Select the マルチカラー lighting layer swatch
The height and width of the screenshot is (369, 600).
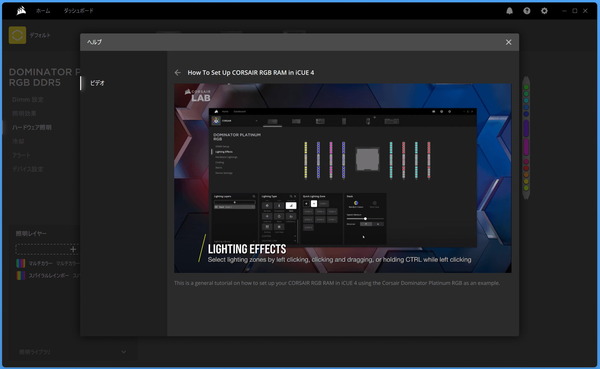pyautogui.click(x=21, y=263)
